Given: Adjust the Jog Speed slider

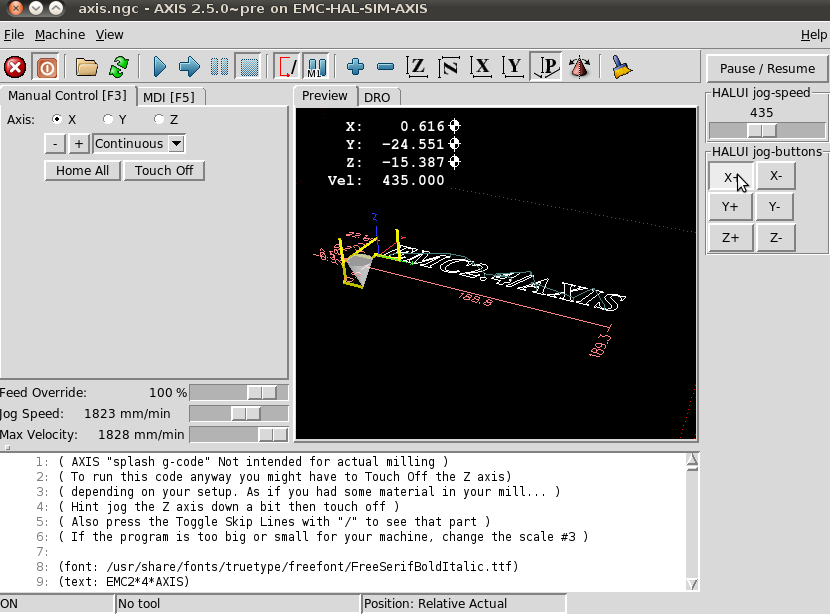Looking at the screenshot, I should pyautogui.click(x=239, y=413).
